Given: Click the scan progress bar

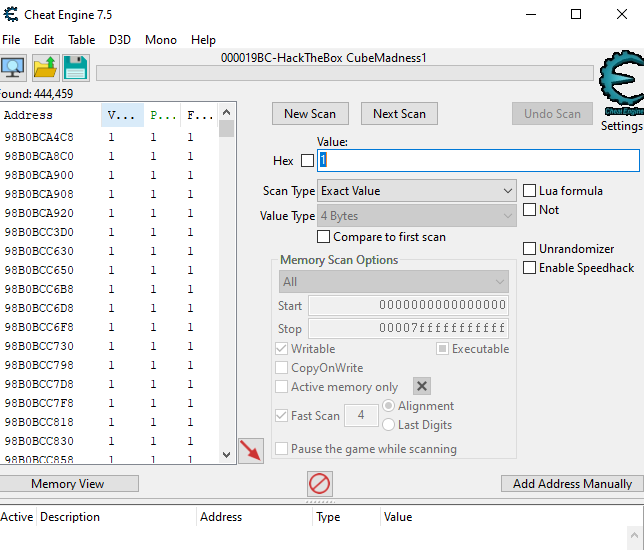Looking at the screenshot, I should [x=345, y=73].
